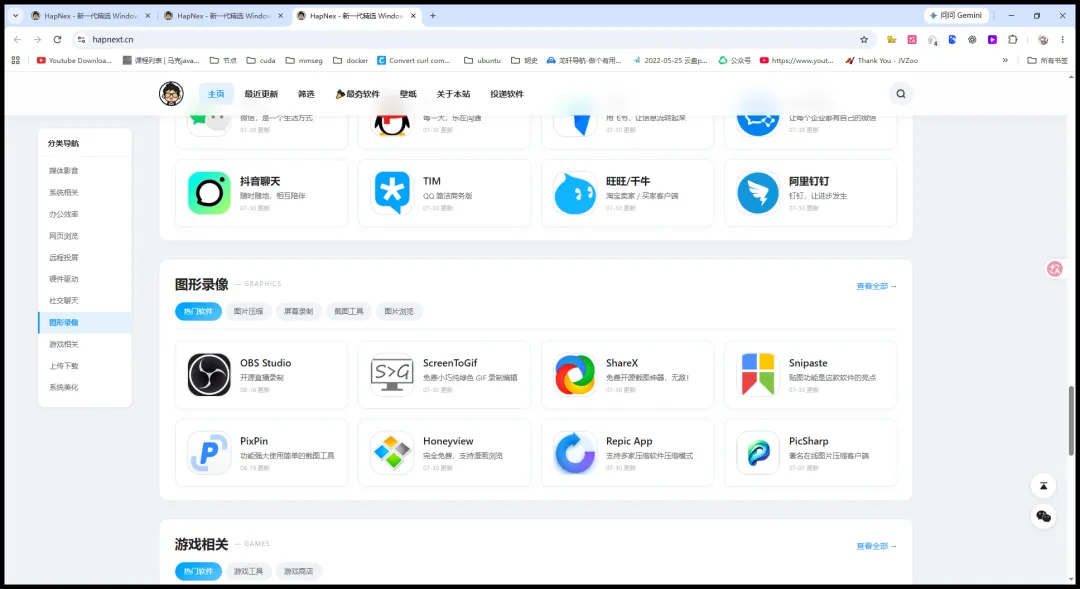Open the Snipaste app icon
This screenshot has width=1080, height=589.
[758, 375]
